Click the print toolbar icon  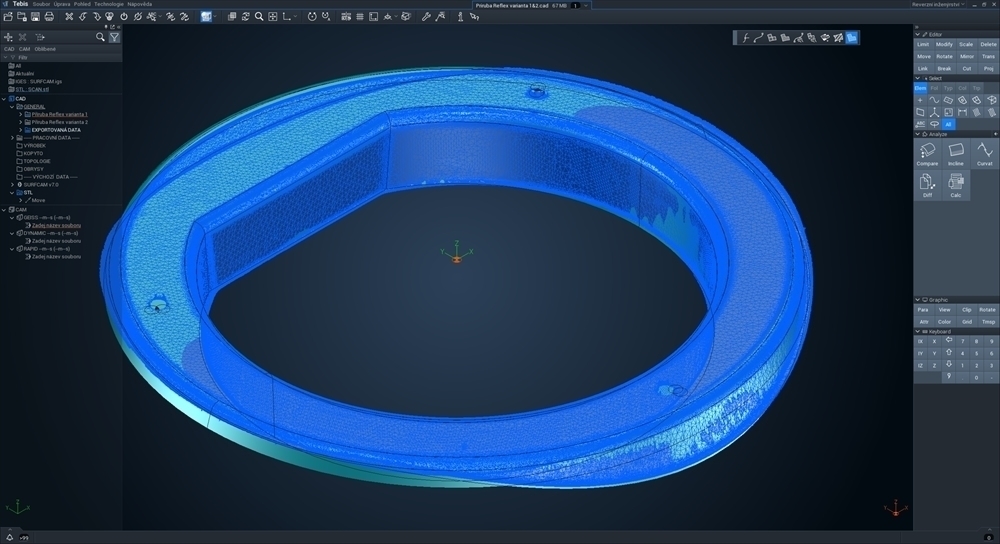pos(49,17)
